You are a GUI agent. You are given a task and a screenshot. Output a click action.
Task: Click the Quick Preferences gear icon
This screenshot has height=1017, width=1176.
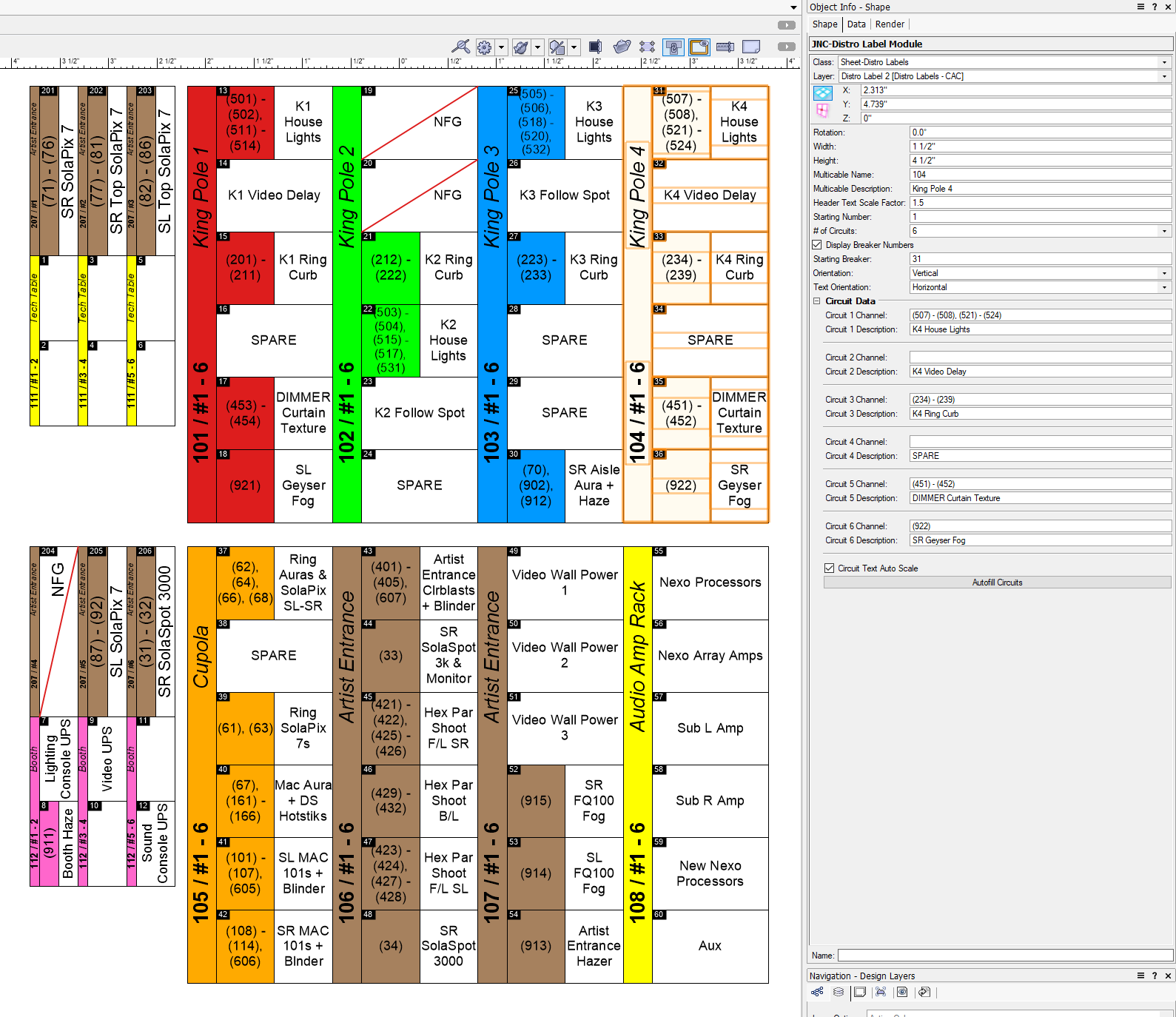(x=485, y=47)
